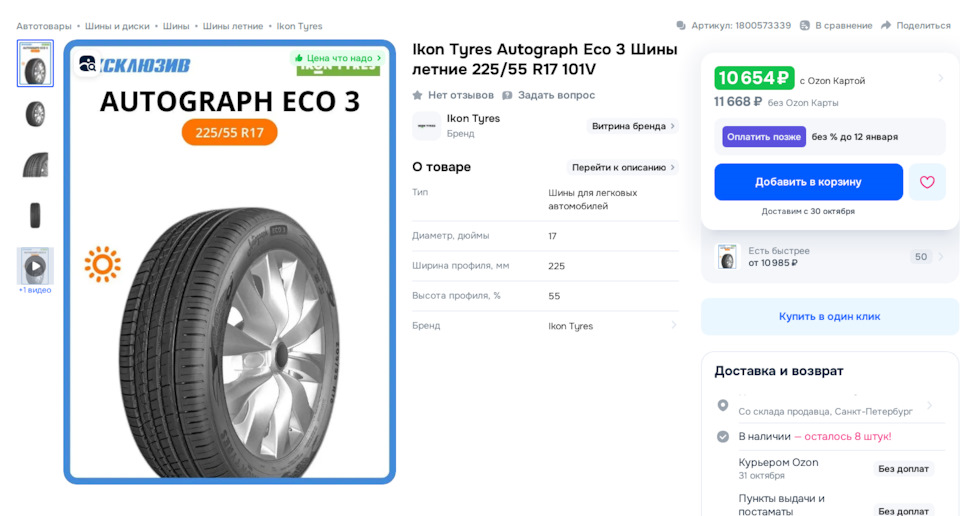Click the question bubble 'Задать вопрос' icon
960x516 pixels.
[508, 95]
